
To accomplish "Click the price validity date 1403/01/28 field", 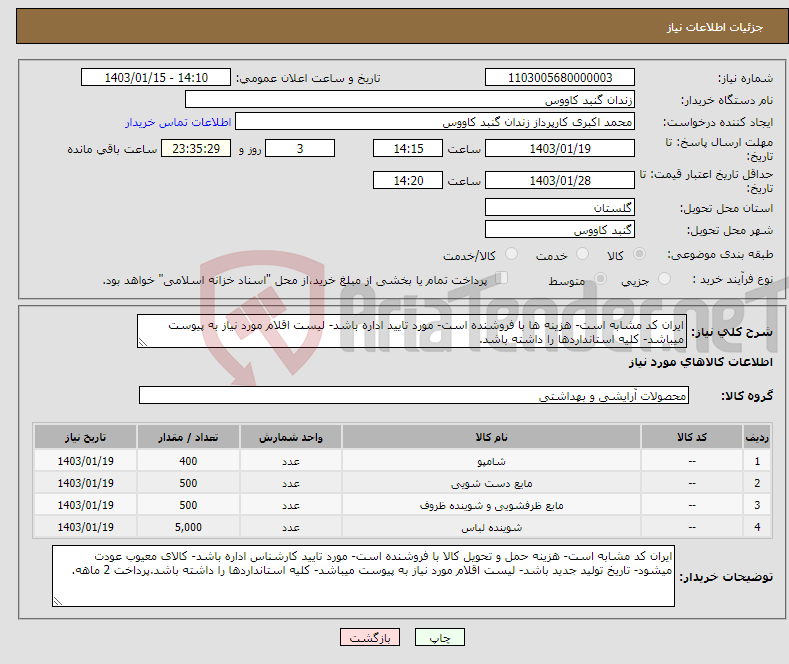I will coord(560,180).
